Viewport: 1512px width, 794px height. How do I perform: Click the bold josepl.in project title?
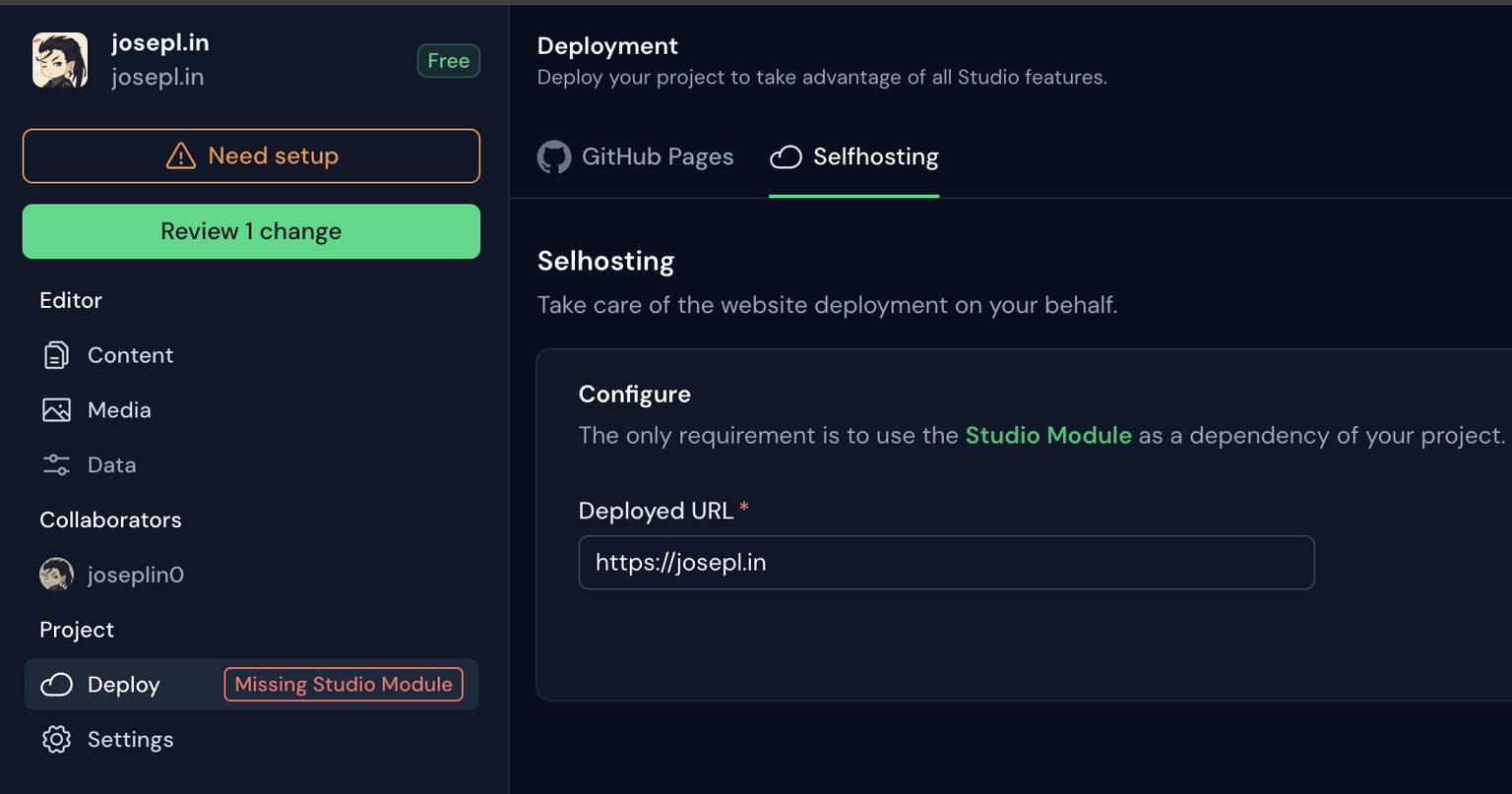(x=159, y=42)
